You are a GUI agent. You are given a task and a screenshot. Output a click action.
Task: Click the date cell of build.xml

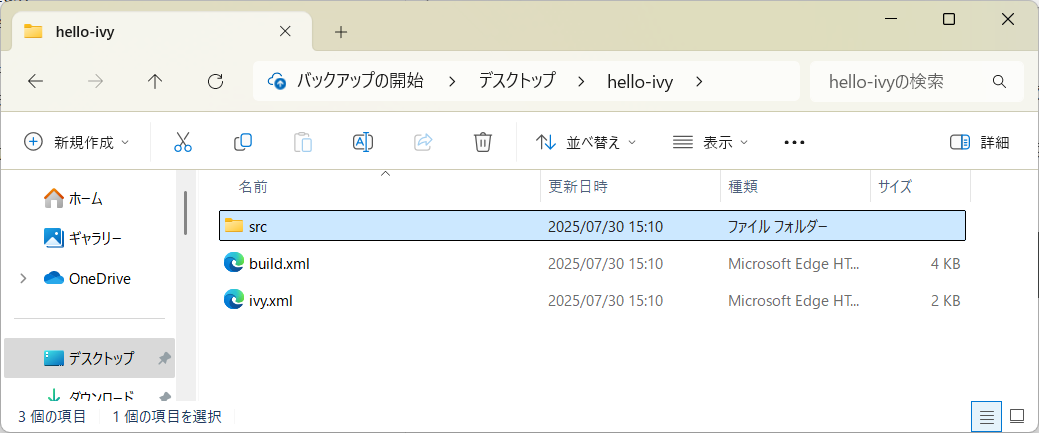[605, 263]
